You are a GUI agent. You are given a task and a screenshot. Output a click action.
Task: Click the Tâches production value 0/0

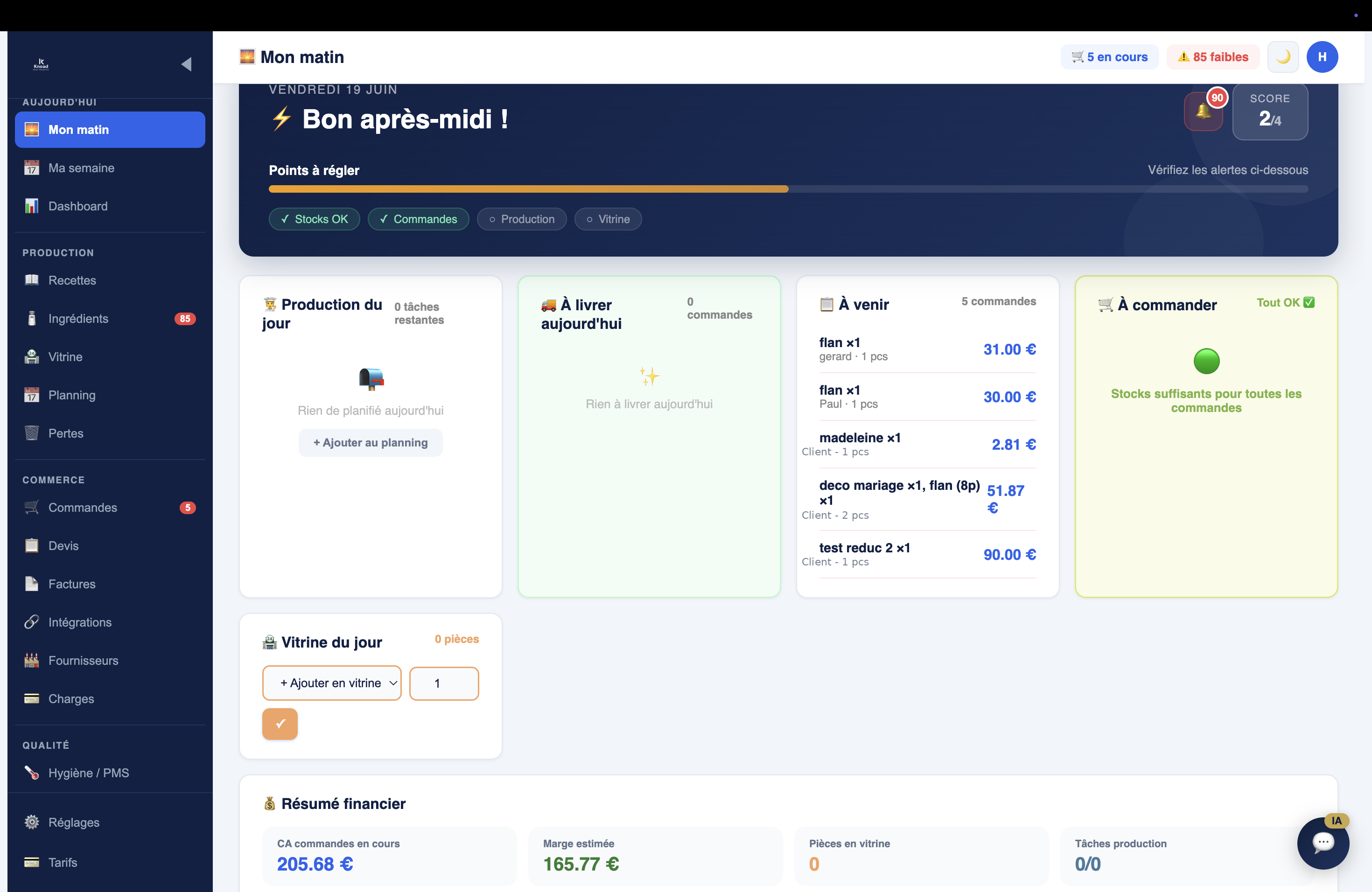click(x=1088, y=864)
